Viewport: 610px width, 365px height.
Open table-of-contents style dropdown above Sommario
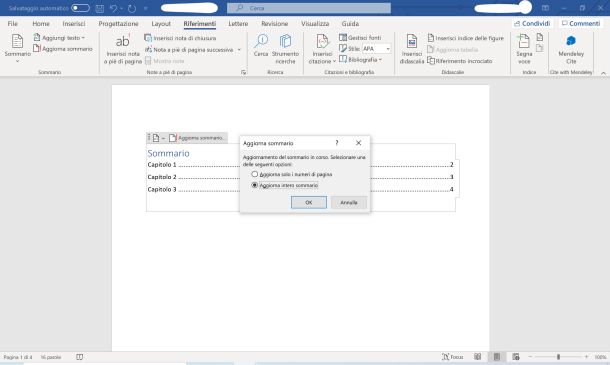click(x=158, y=138)
